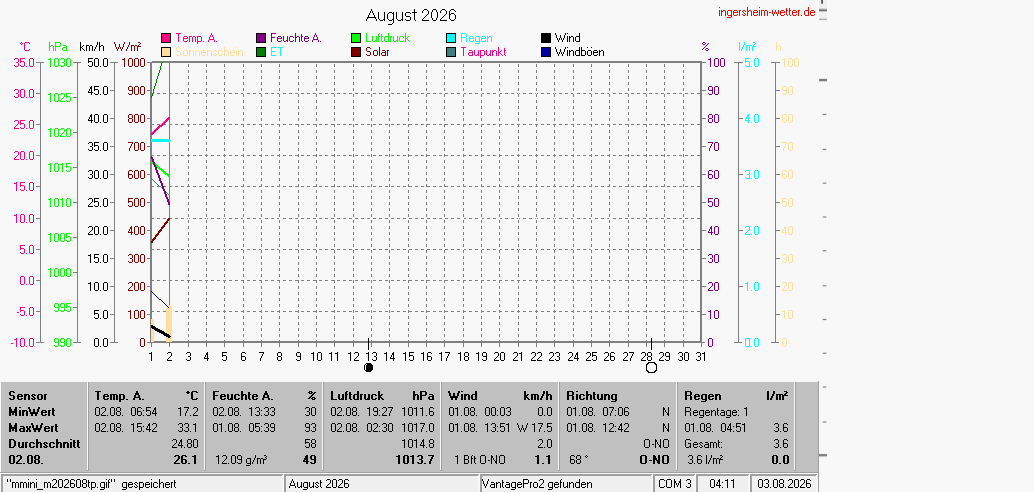Image resolution: width=1034 pixels, height=492 pixels.
Task: Click the 'Sensor' header cell in the table
Action: pos(28,396)
